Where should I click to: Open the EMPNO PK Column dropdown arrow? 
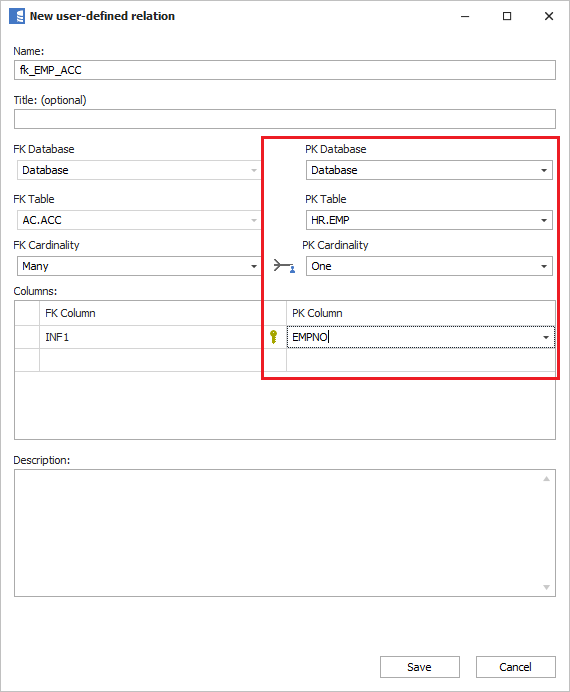tap(546, 337)
